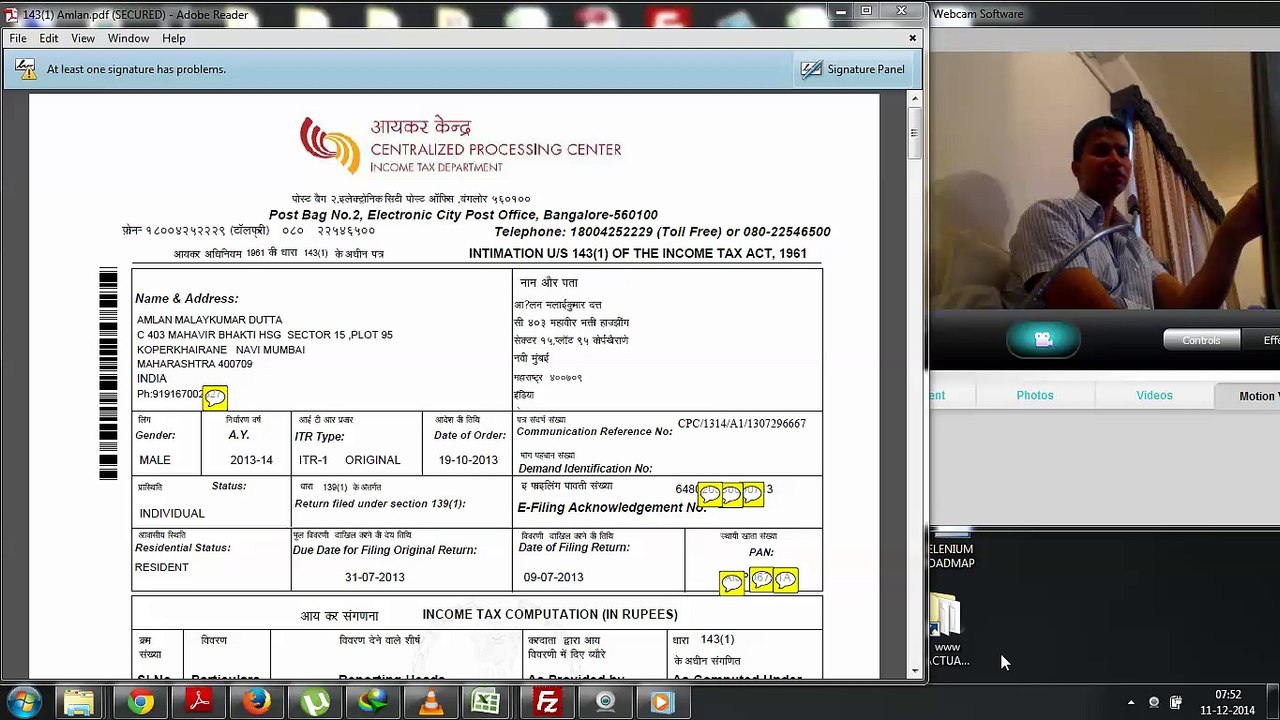Click the Signature Panel pen icon
The width and height of the screenshot is (1280, 720).
(x=811, y=69)
